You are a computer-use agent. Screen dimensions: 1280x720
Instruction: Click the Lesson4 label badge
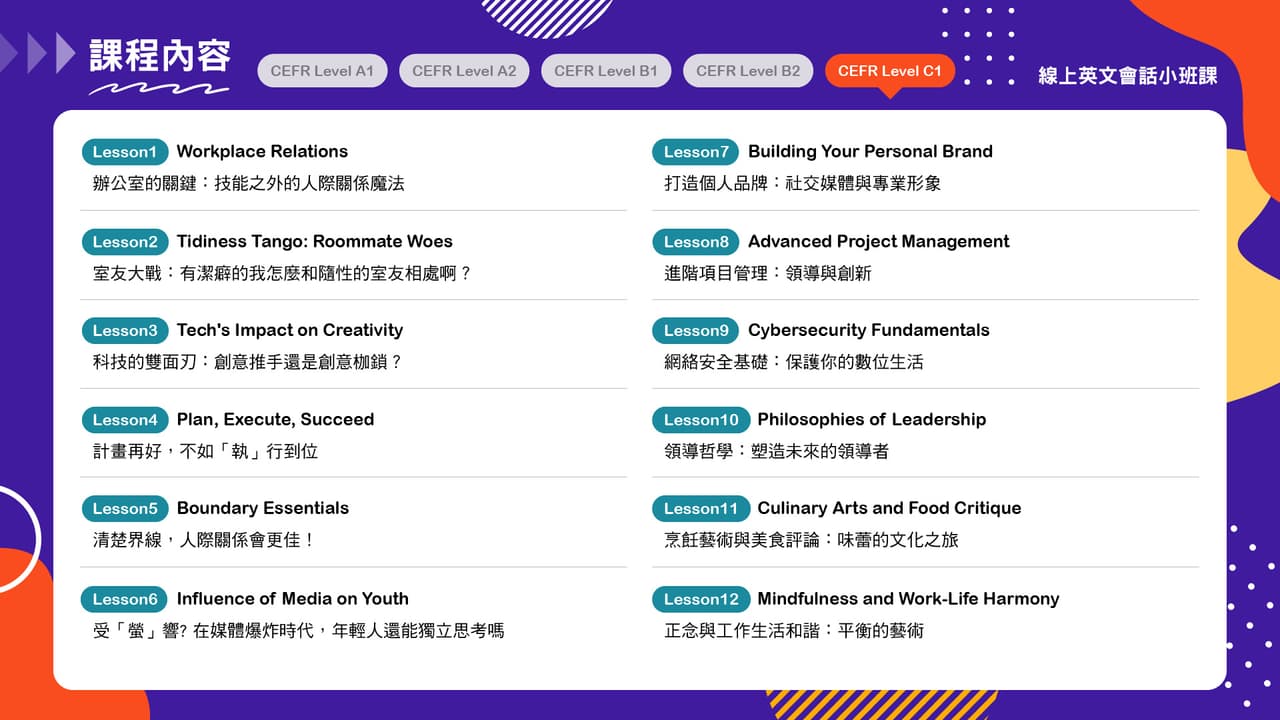pos(125,420)
